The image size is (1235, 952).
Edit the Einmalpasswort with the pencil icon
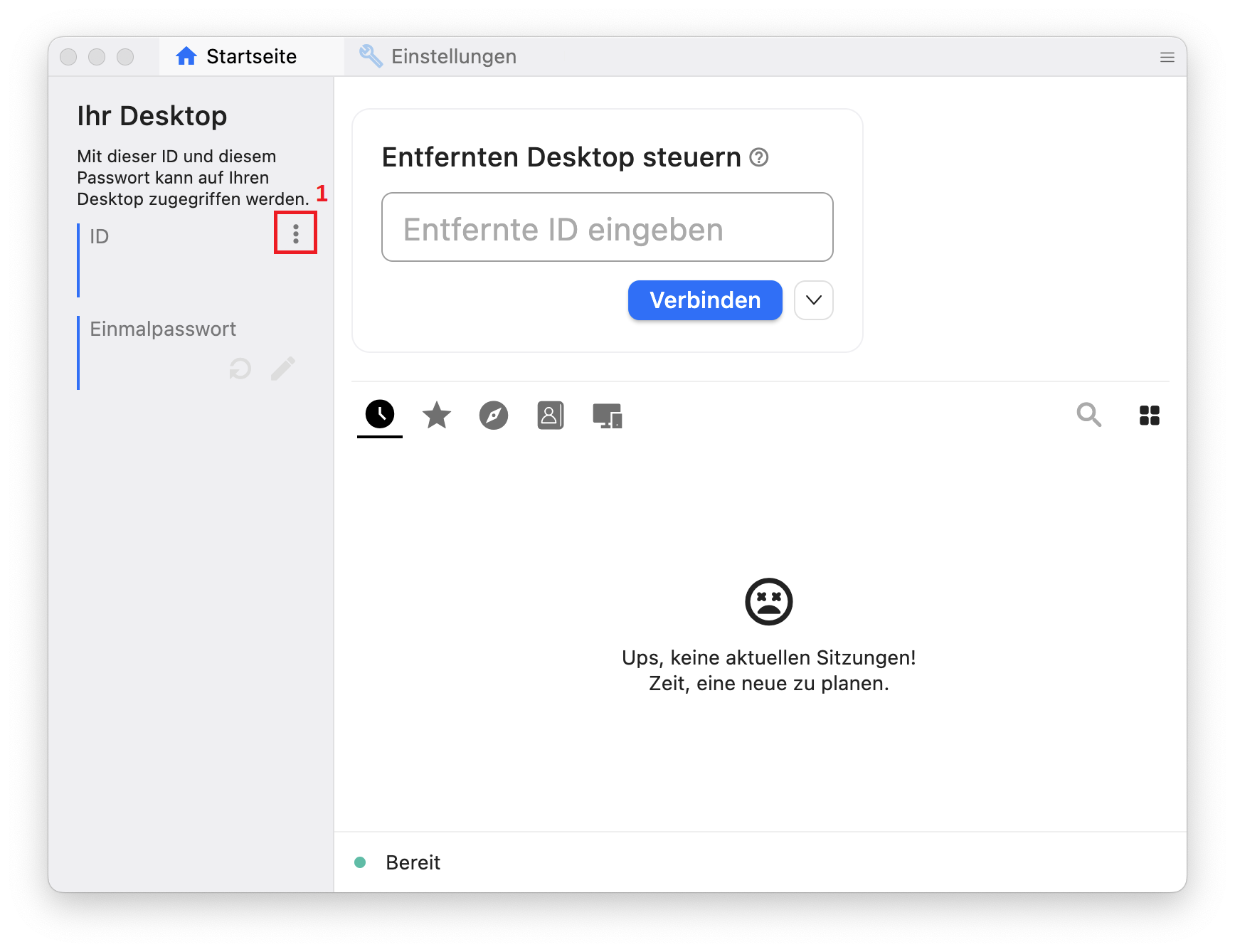282,369
